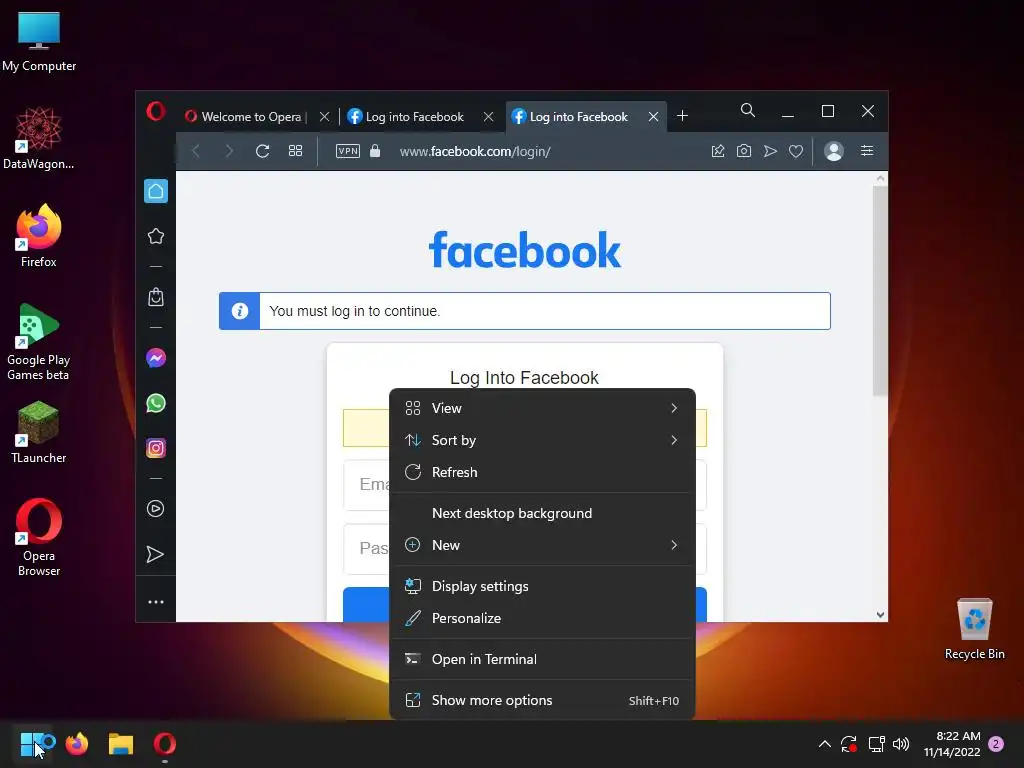This screenshot has height=768, width=1024.
Task: Open the Opera menu logo button
Action: tap(155, 112)
